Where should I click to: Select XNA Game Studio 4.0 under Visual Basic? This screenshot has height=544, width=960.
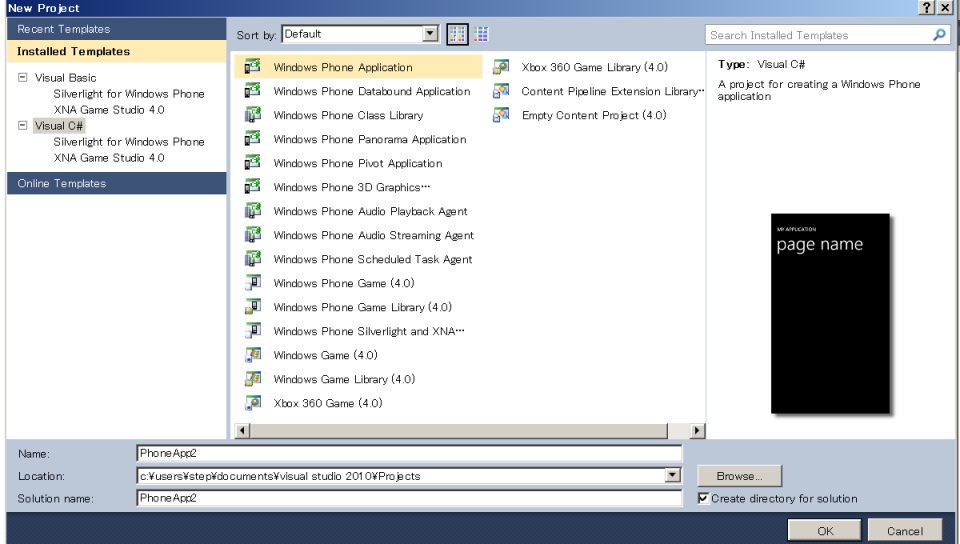(x=109, y=110)
